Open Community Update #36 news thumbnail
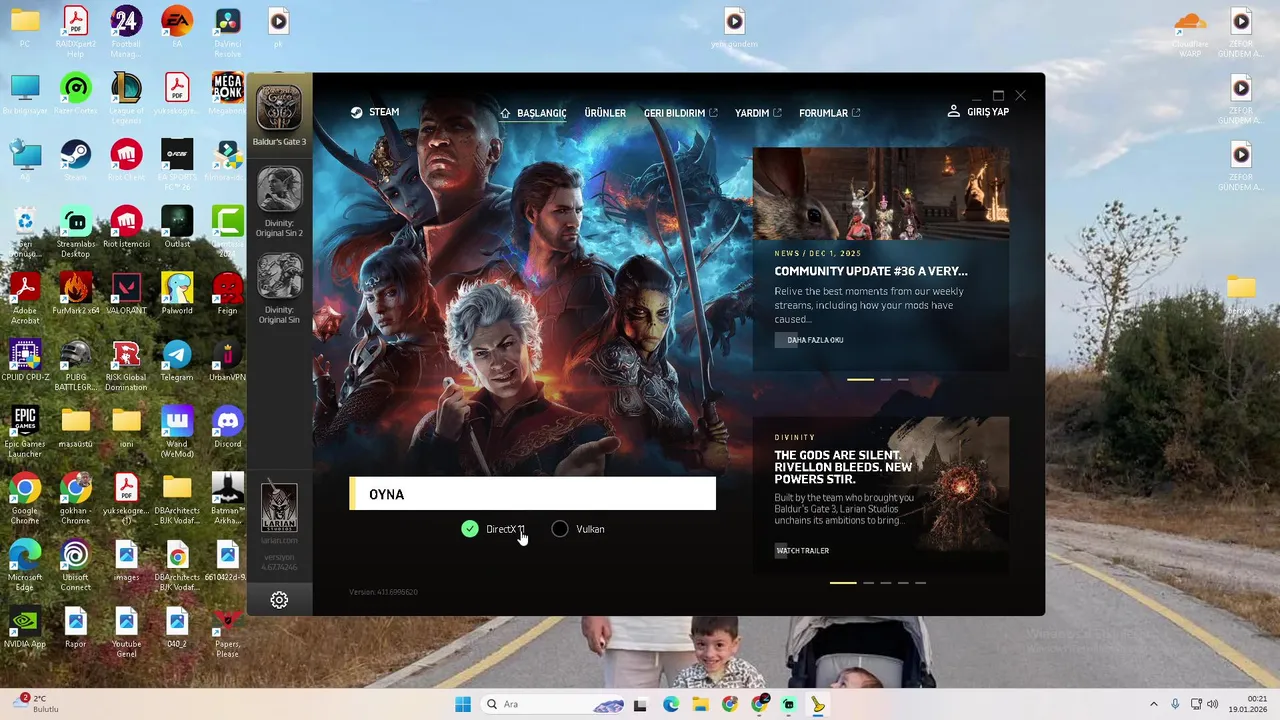Viewport: 1280px width, 720px height. click(x=881, y=193)
